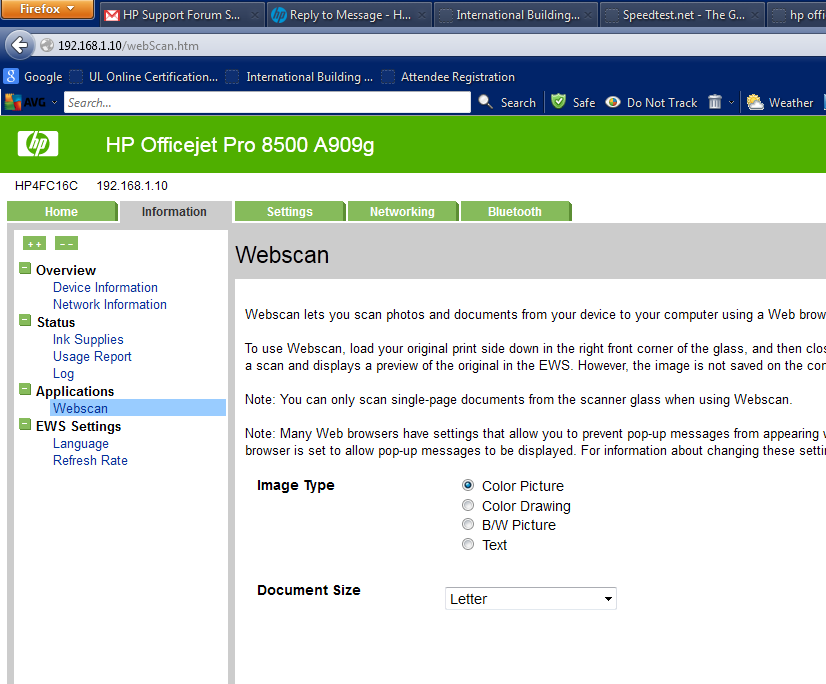Switch to HP Support Forum tab
This screenshot has height=684, width=826.
181,15
